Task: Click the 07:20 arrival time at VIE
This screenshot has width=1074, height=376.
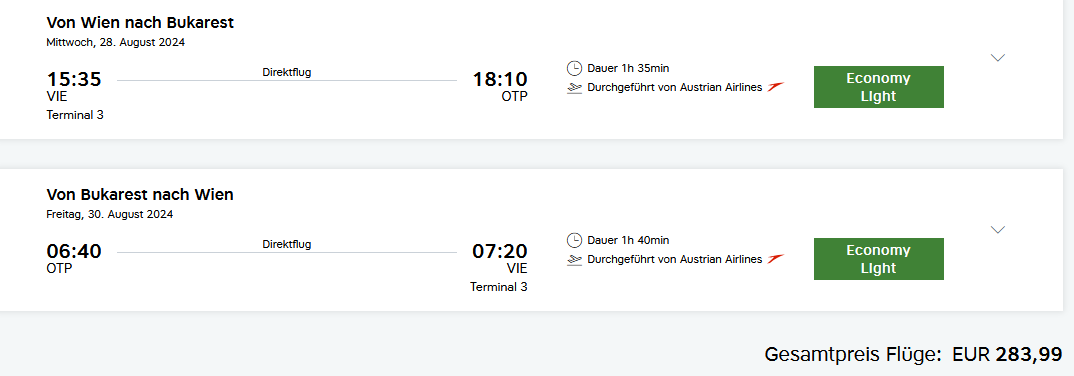Action: (500, 251)
